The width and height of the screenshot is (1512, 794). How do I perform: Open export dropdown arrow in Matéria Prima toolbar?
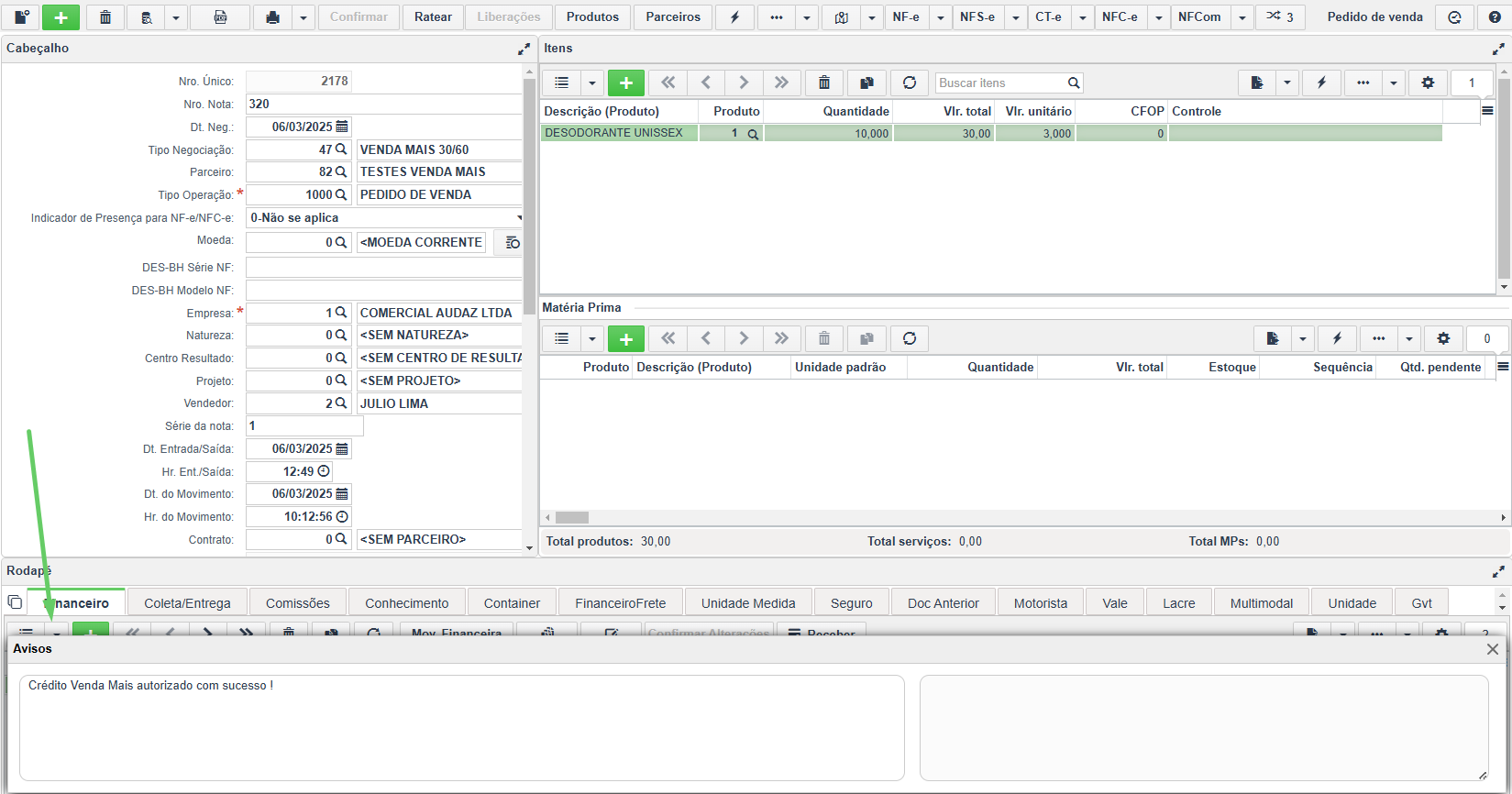coord(1303,338)
